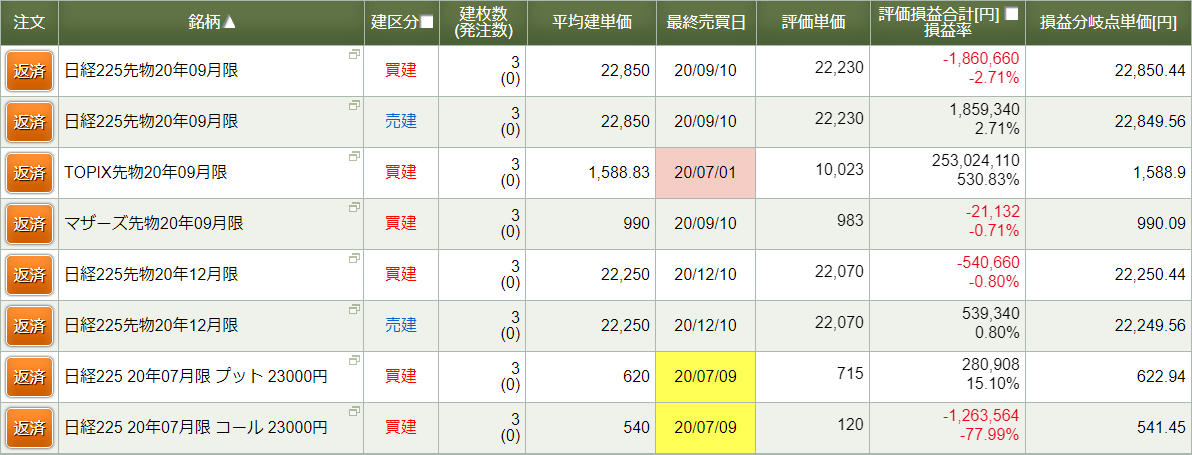Click the valuation price 715
This screenshot has height=455, width=1192.
click(851, 373)
